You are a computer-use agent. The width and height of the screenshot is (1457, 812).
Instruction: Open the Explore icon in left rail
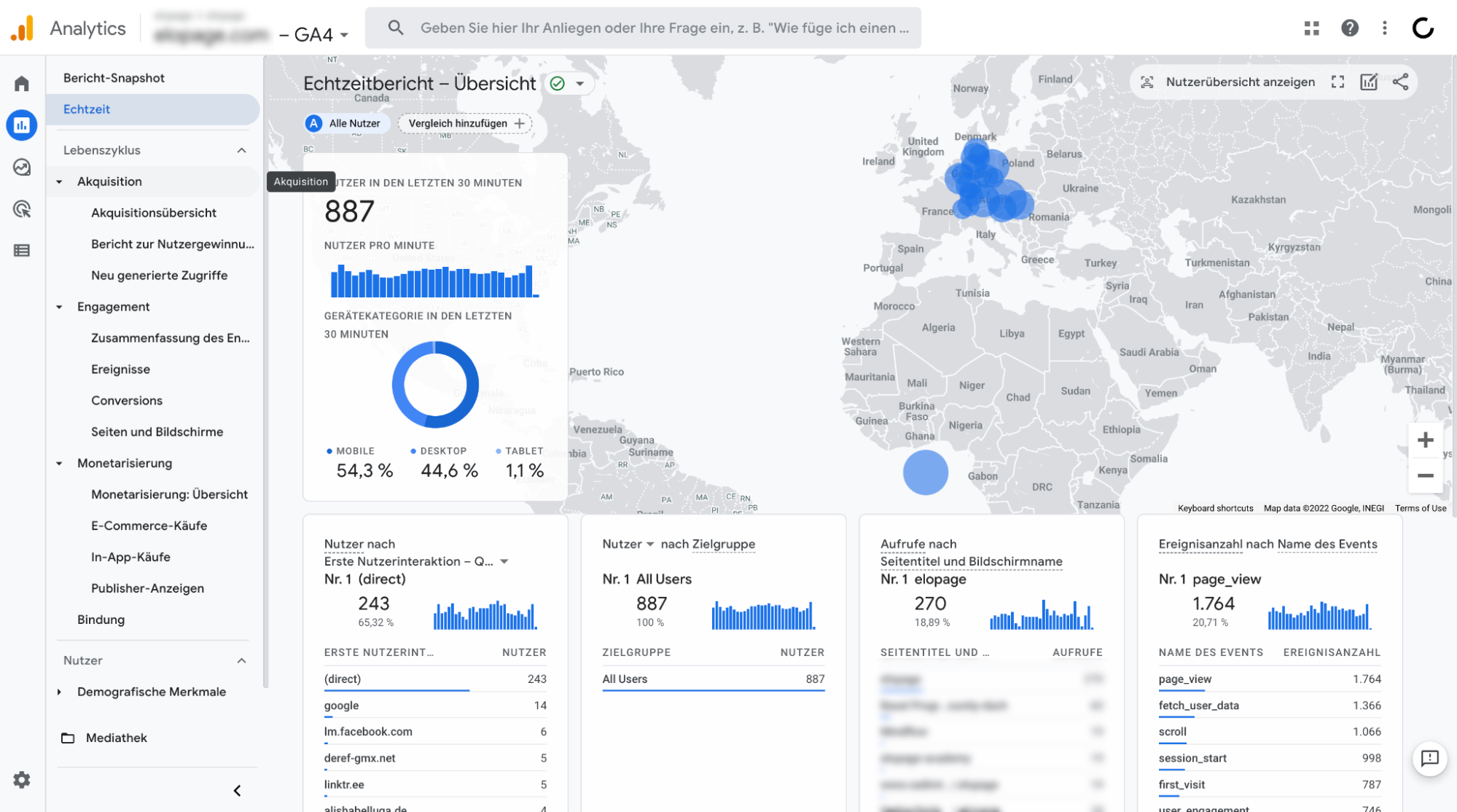point(22,168)
